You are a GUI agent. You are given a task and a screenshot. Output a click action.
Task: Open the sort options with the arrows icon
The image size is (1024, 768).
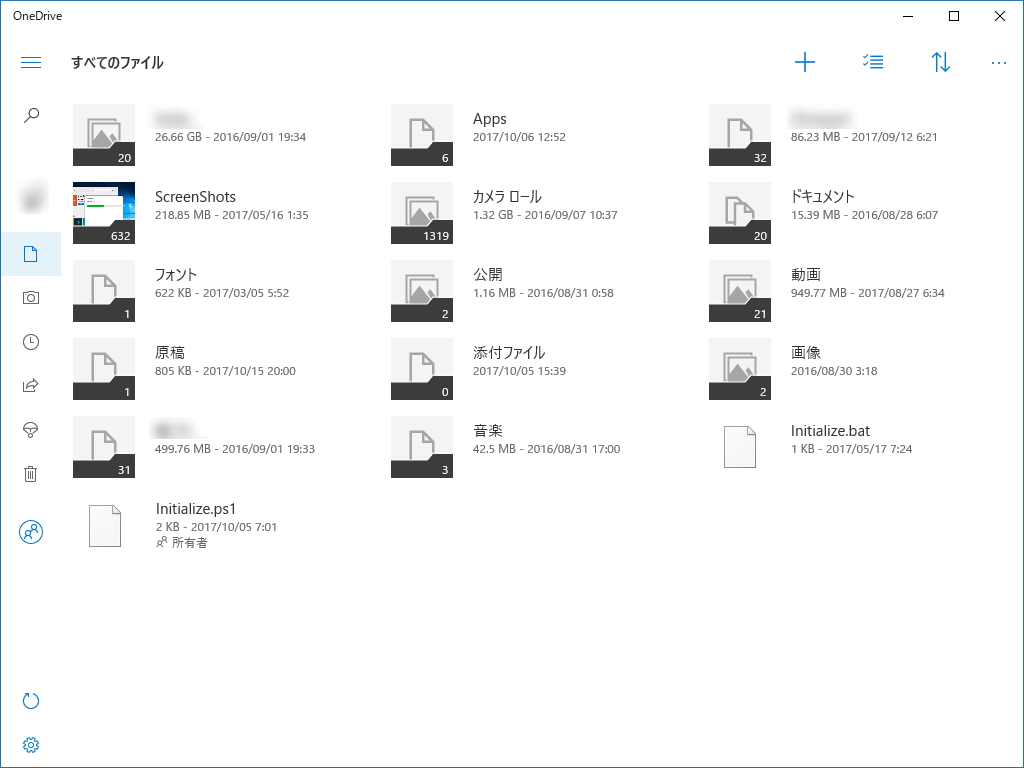(x=940, y=61)
